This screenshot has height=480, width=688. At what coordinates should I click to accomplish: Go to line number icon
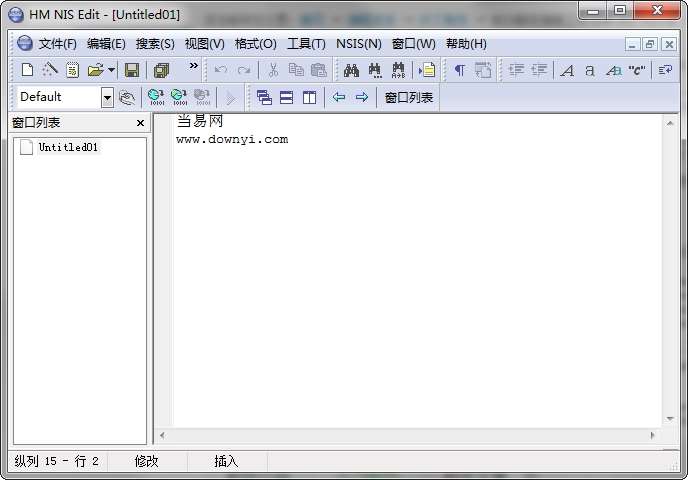[x=427, y=70]
